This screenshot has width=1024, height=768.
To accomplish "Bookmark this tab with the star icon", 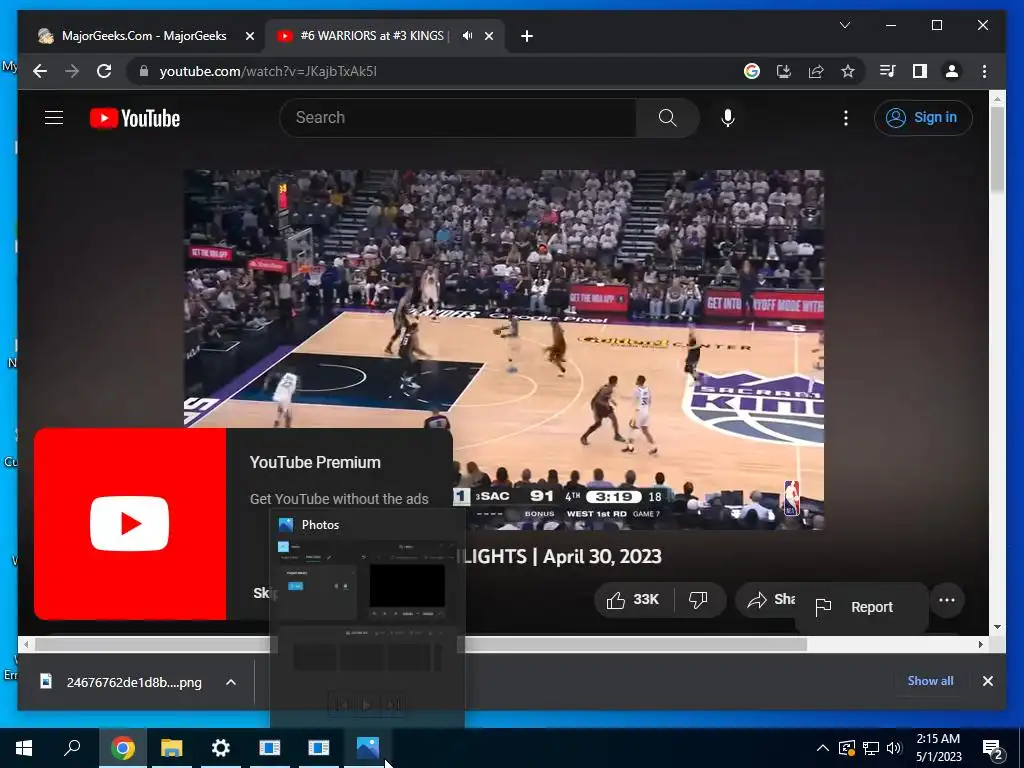I will point(848,71).
